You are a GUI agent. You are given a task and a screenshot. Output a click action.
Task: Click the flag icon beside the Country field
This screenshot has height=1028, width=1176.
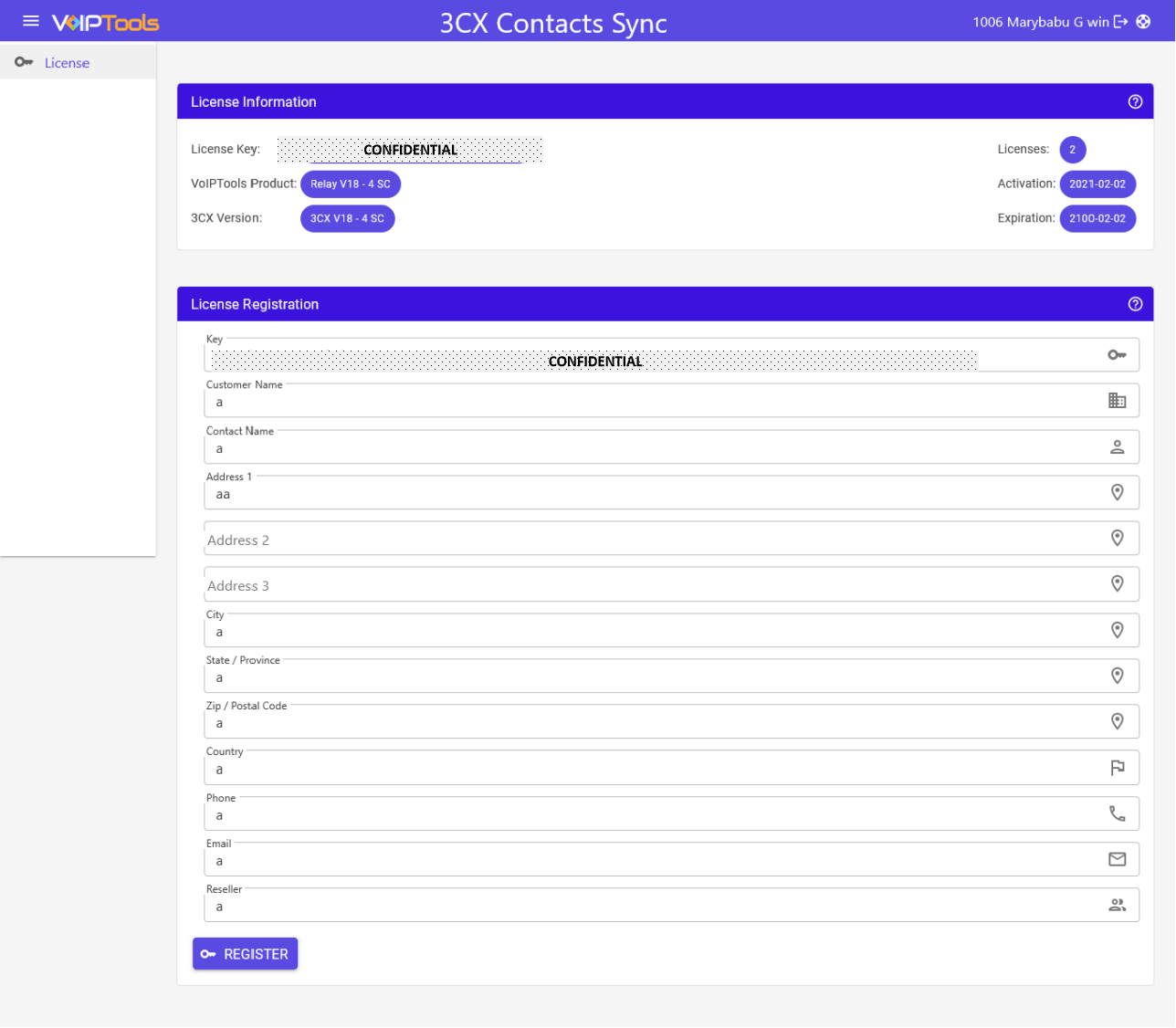[x=1118, y=767]
